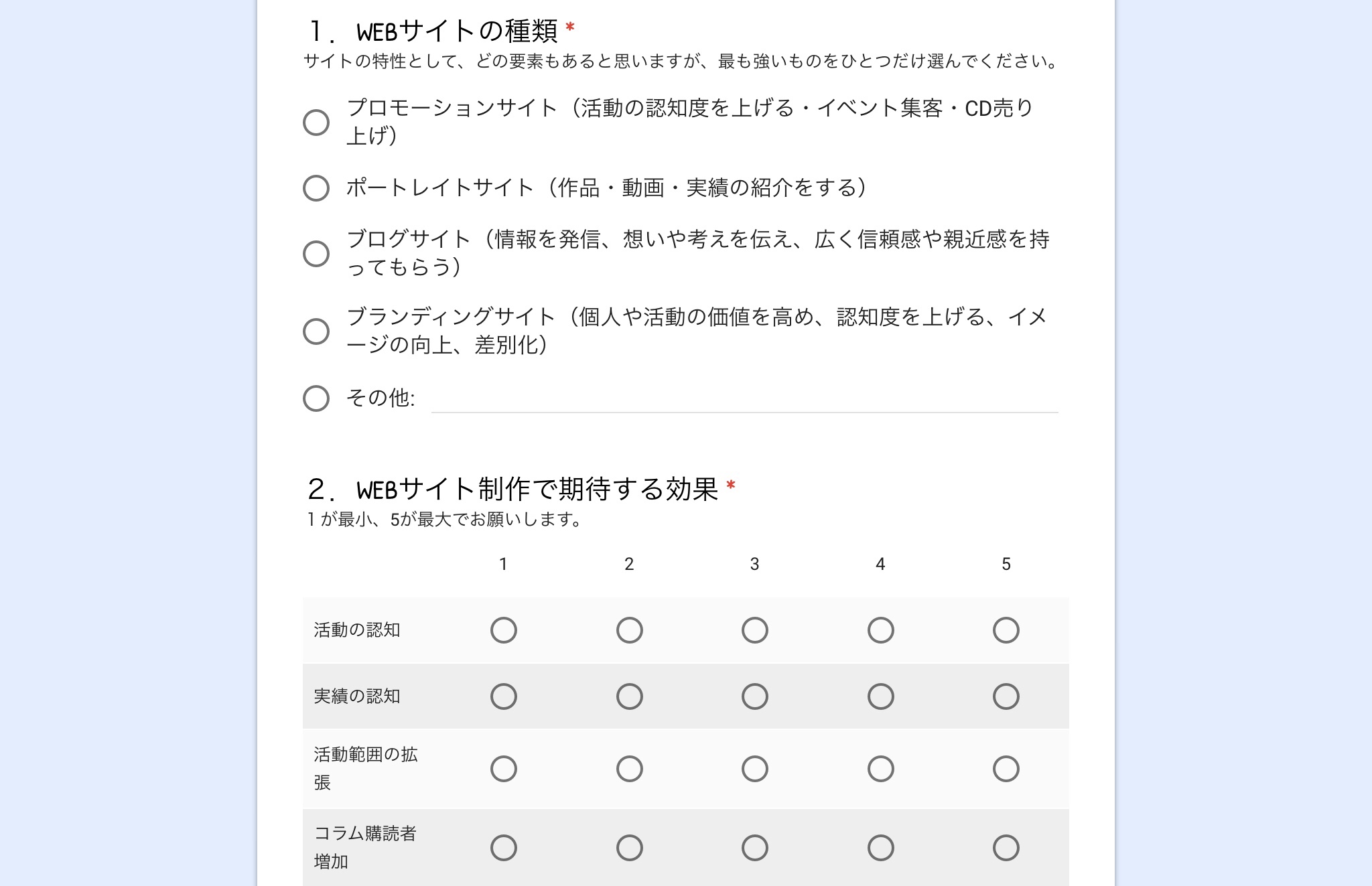Rate 活動の認知 as 5
This screenshot has height=886, width=1372.
(x=1006, y=630)
